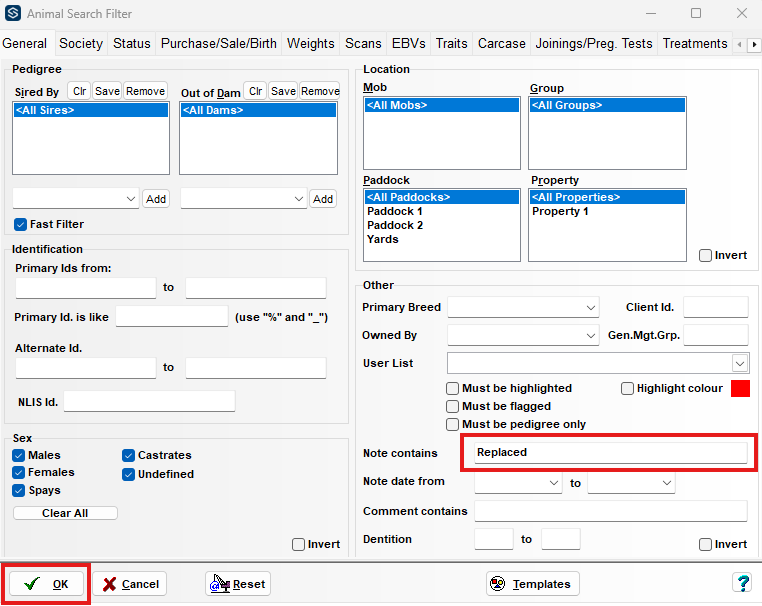The width and height of the screenshot is (762, 606).
Task: Confirm with the green checkmark OK button
Action: 47,584
